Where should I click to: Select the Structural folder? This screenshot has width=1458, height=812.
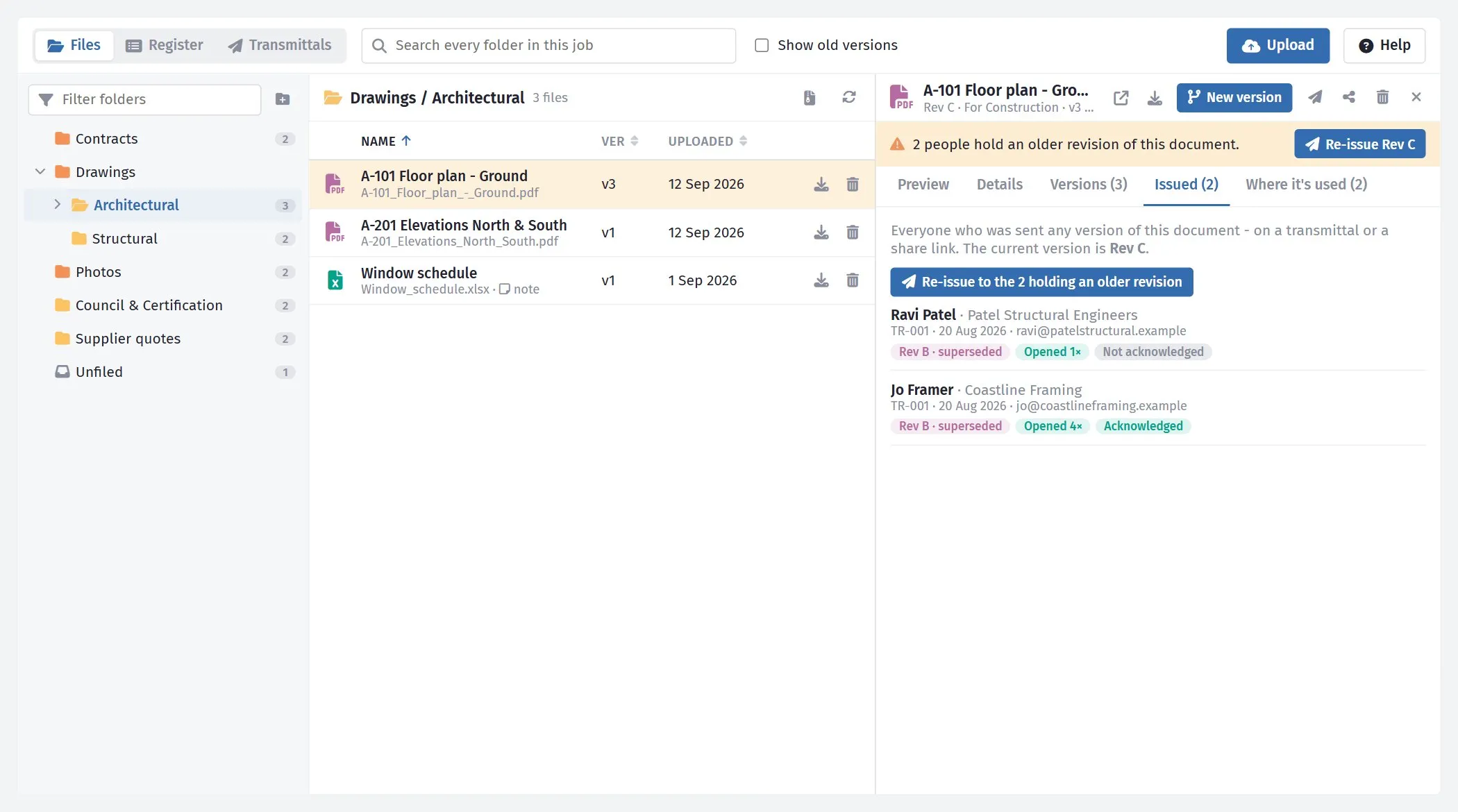(x=163, y=239)
